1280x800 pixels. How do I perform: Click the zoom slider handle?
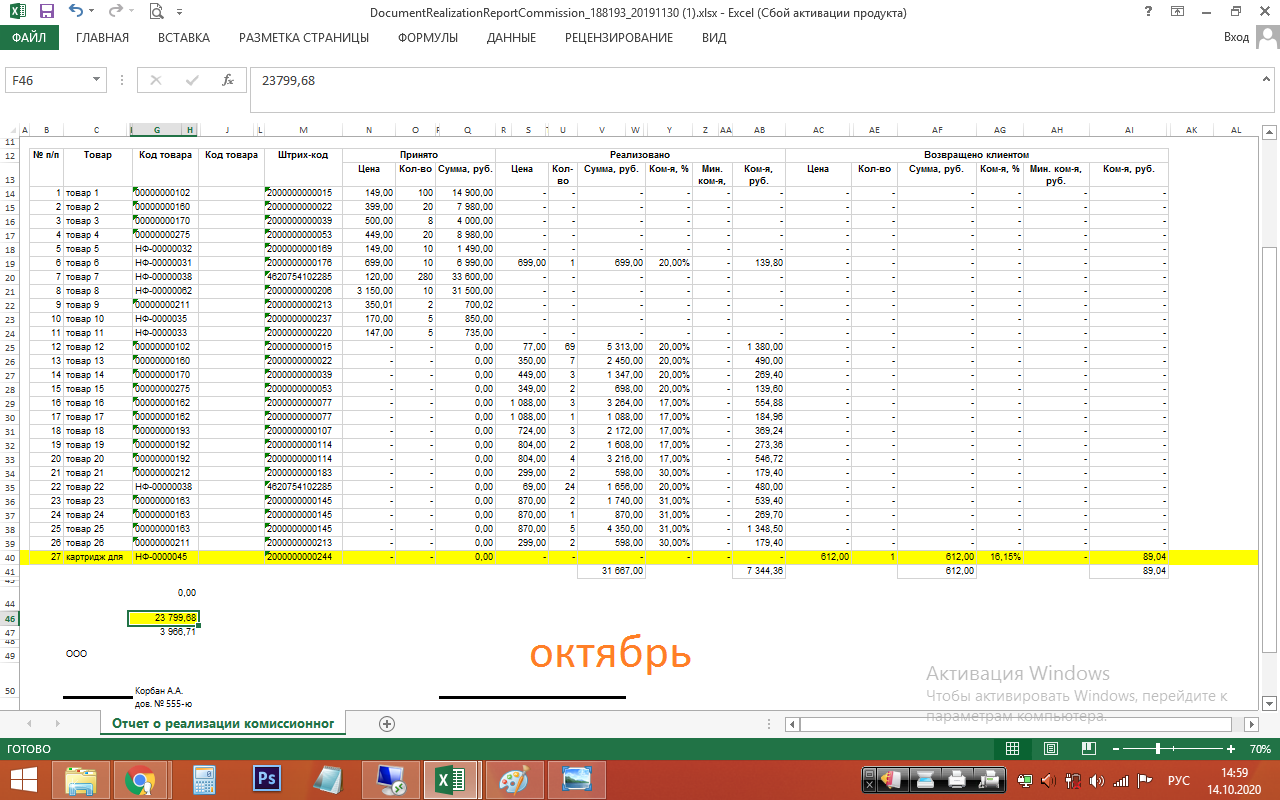1158,749
